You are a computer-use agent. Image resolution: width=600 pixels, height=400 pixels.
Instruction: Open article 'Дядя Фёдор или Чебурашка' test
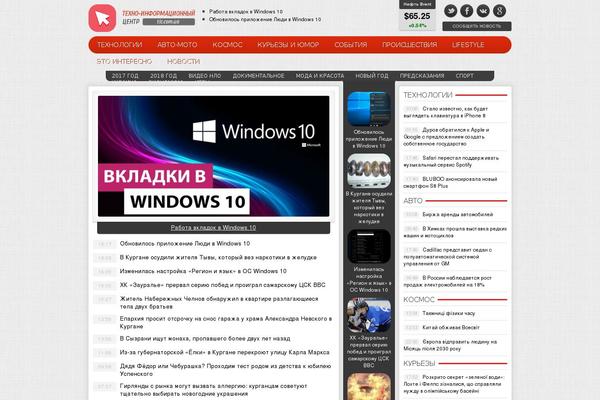(225, 370)
